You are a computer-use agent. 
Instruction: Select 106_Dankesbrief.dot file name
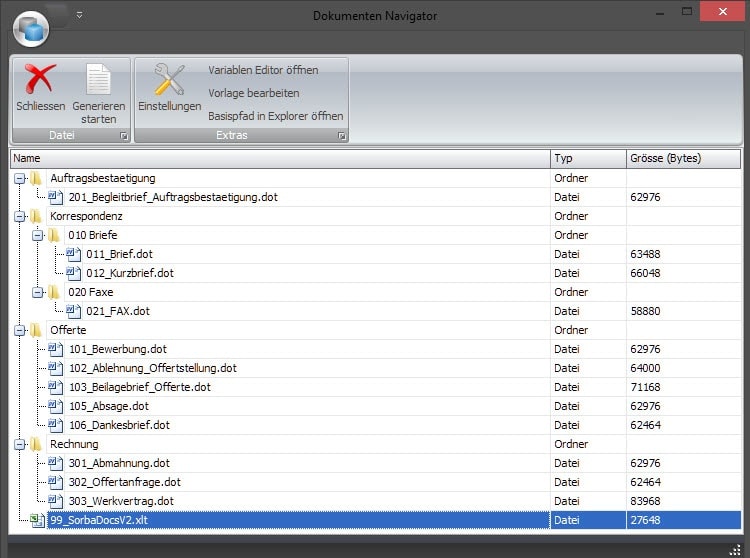tap(119, 425)
